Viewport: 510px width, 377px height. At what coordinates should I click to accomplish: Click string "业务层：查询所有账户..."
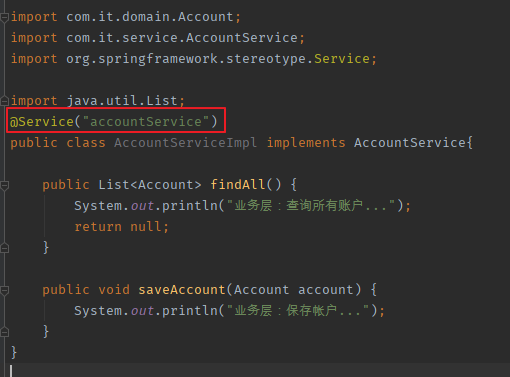(310, 206)
